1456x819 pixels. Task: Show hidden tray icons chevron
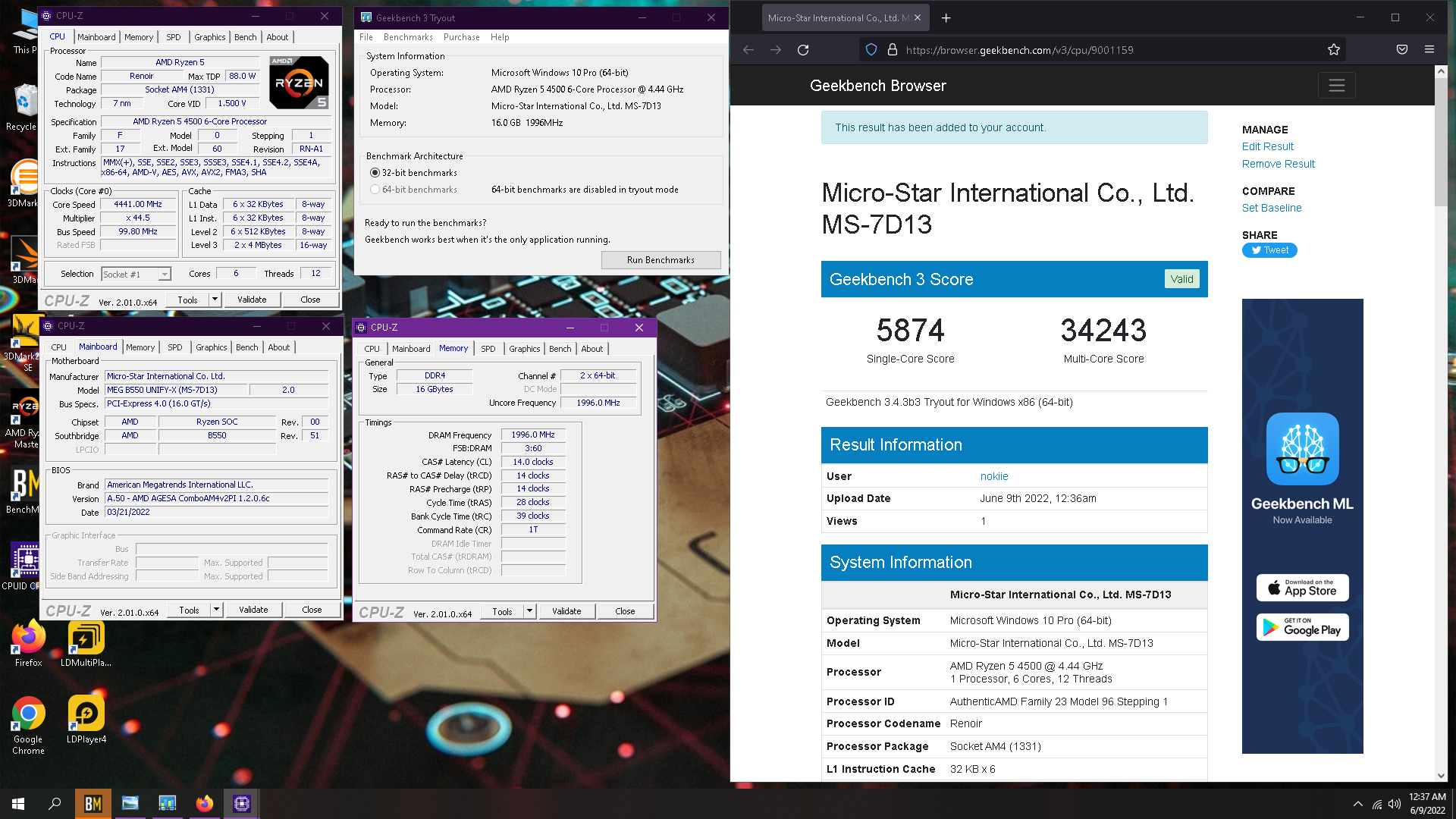(x=1357, y=805)
